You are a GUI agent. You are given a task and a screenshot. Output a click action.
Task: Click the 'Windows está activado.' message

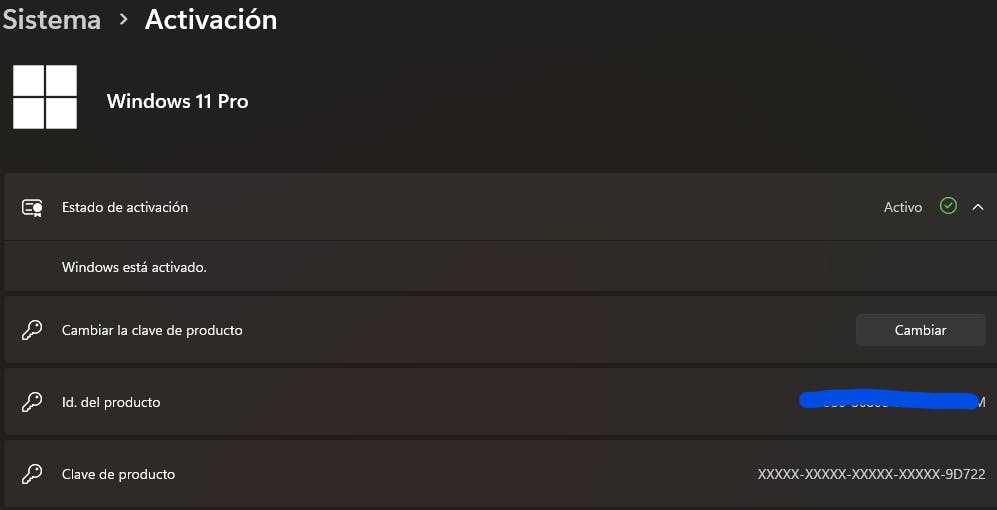[134, 267]
